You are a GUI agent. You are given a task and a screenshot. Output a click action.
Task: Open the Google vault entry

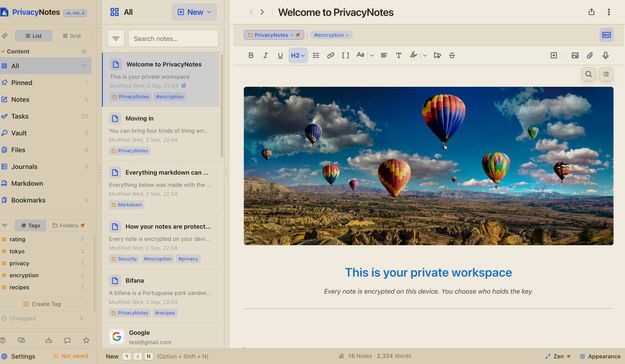tap(161, 336)
